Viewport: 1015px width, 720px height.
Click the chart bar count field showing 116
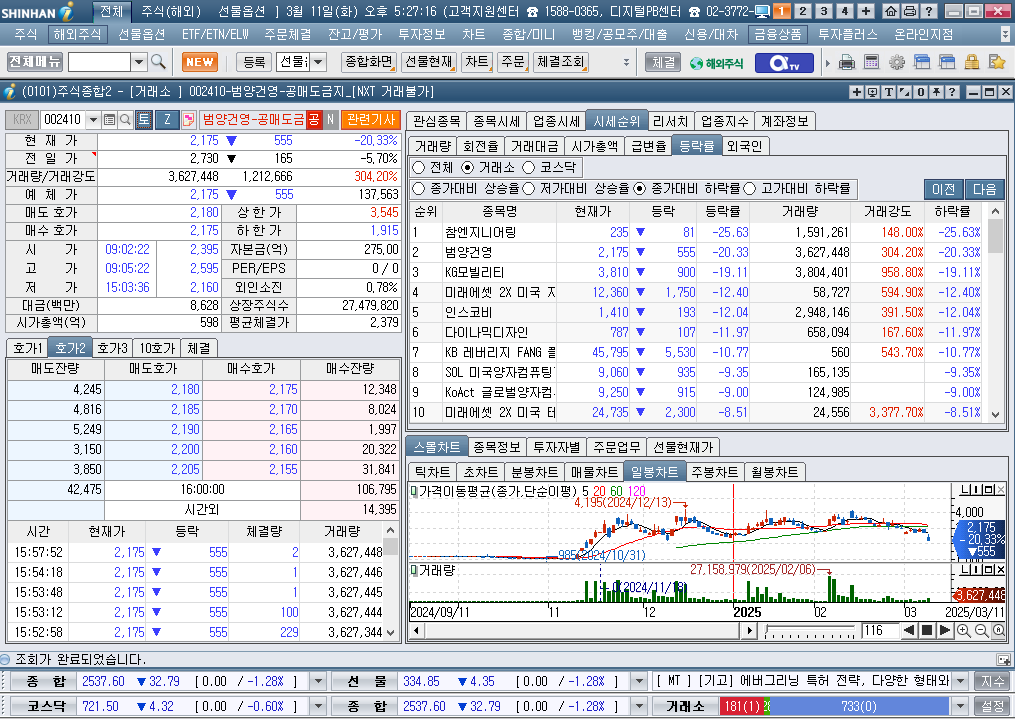(880, 630)
